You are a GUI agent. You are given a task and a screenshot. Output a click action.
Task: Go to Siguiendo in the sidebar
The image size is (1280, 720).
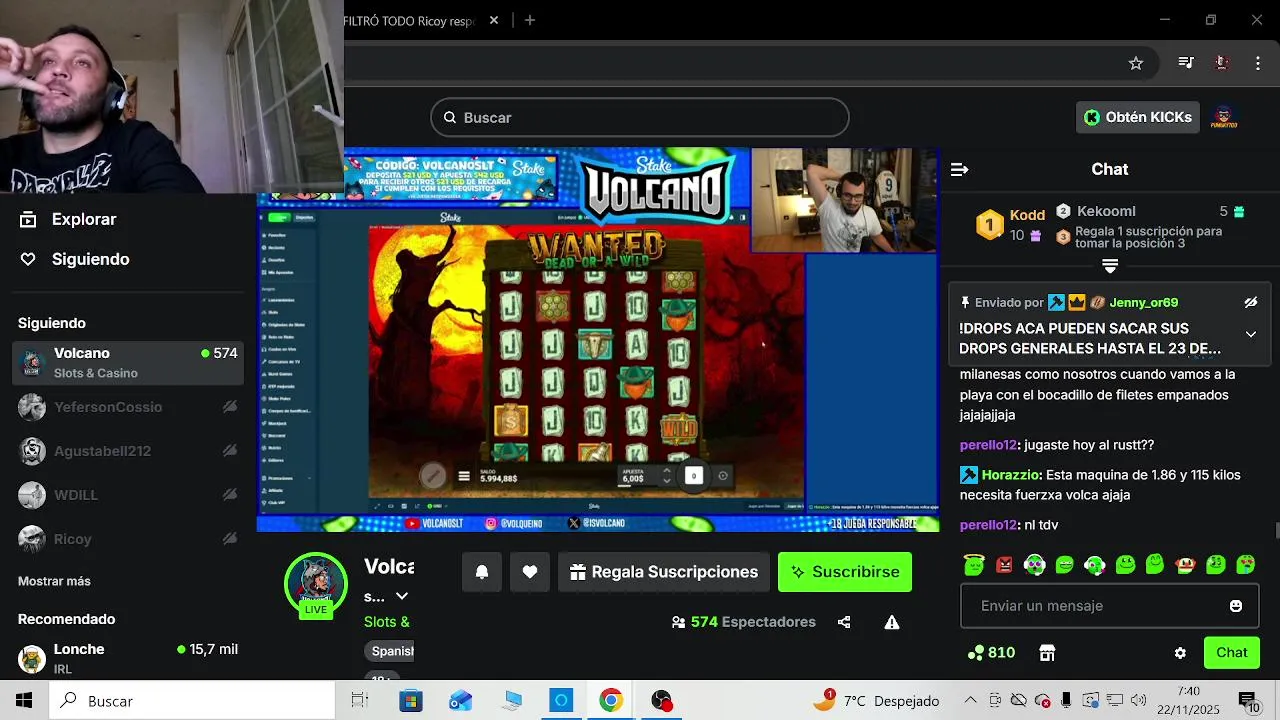[75, 259]
